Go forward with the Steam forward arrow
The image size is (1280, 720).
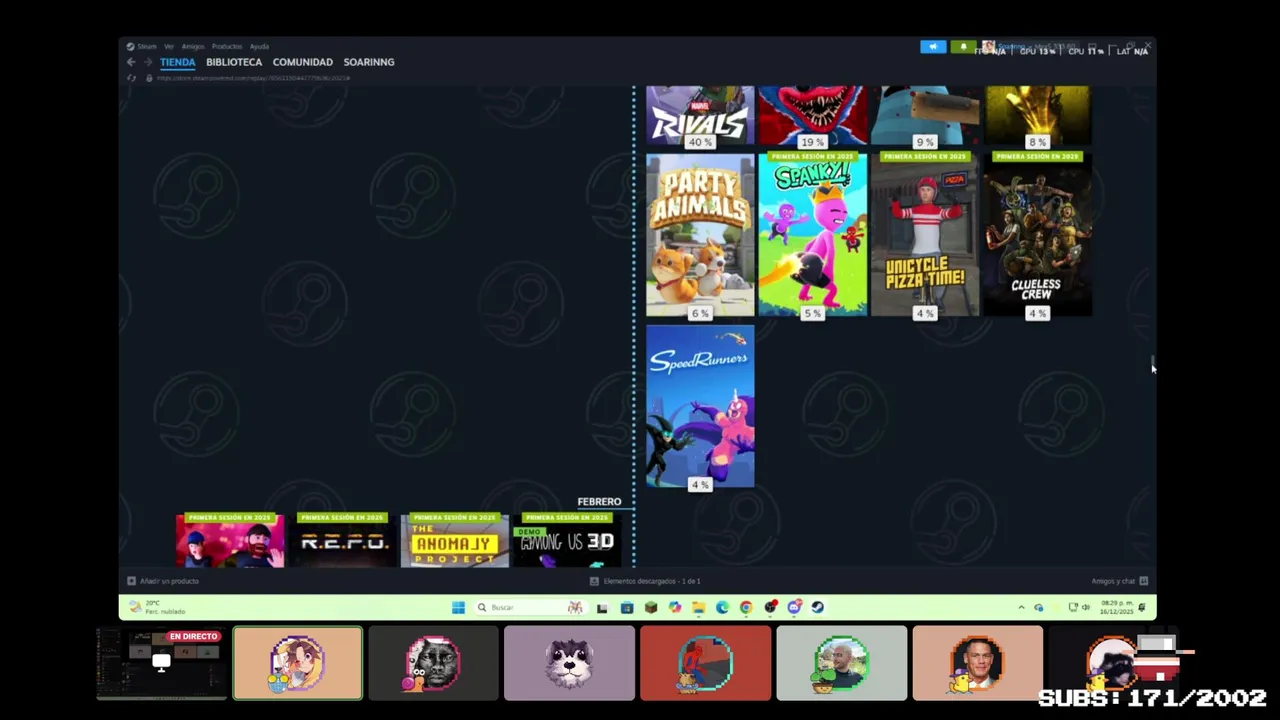(x=148, y=62)
